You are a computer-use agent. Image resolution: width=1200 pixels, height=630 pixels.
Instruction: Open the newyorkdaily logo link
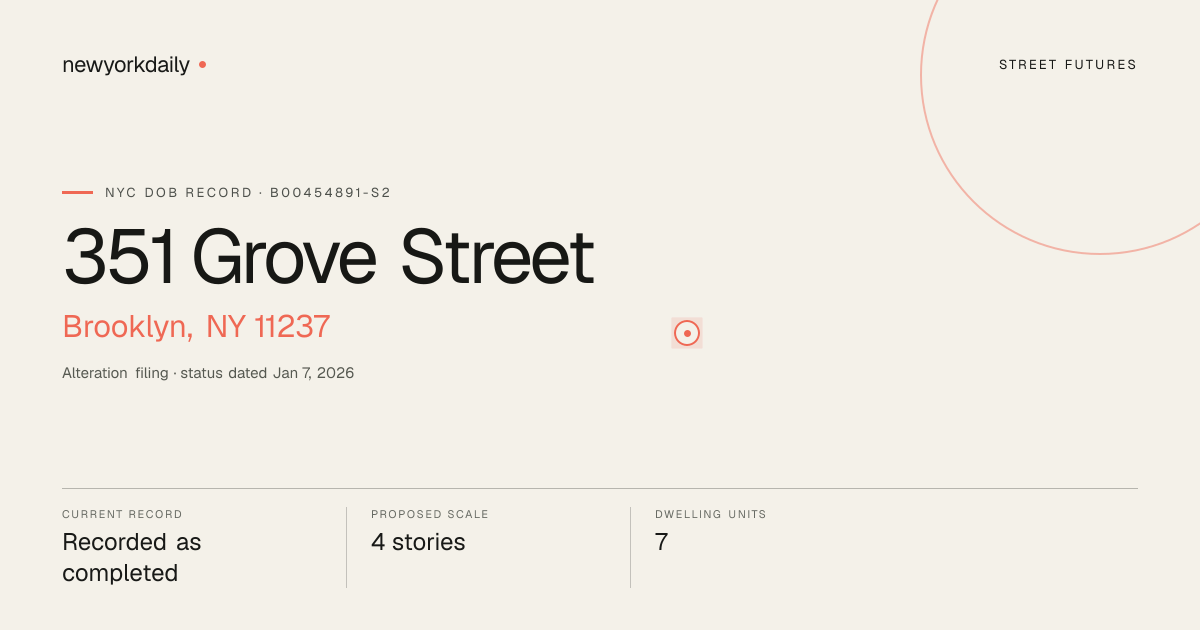(x=126, y=65)
